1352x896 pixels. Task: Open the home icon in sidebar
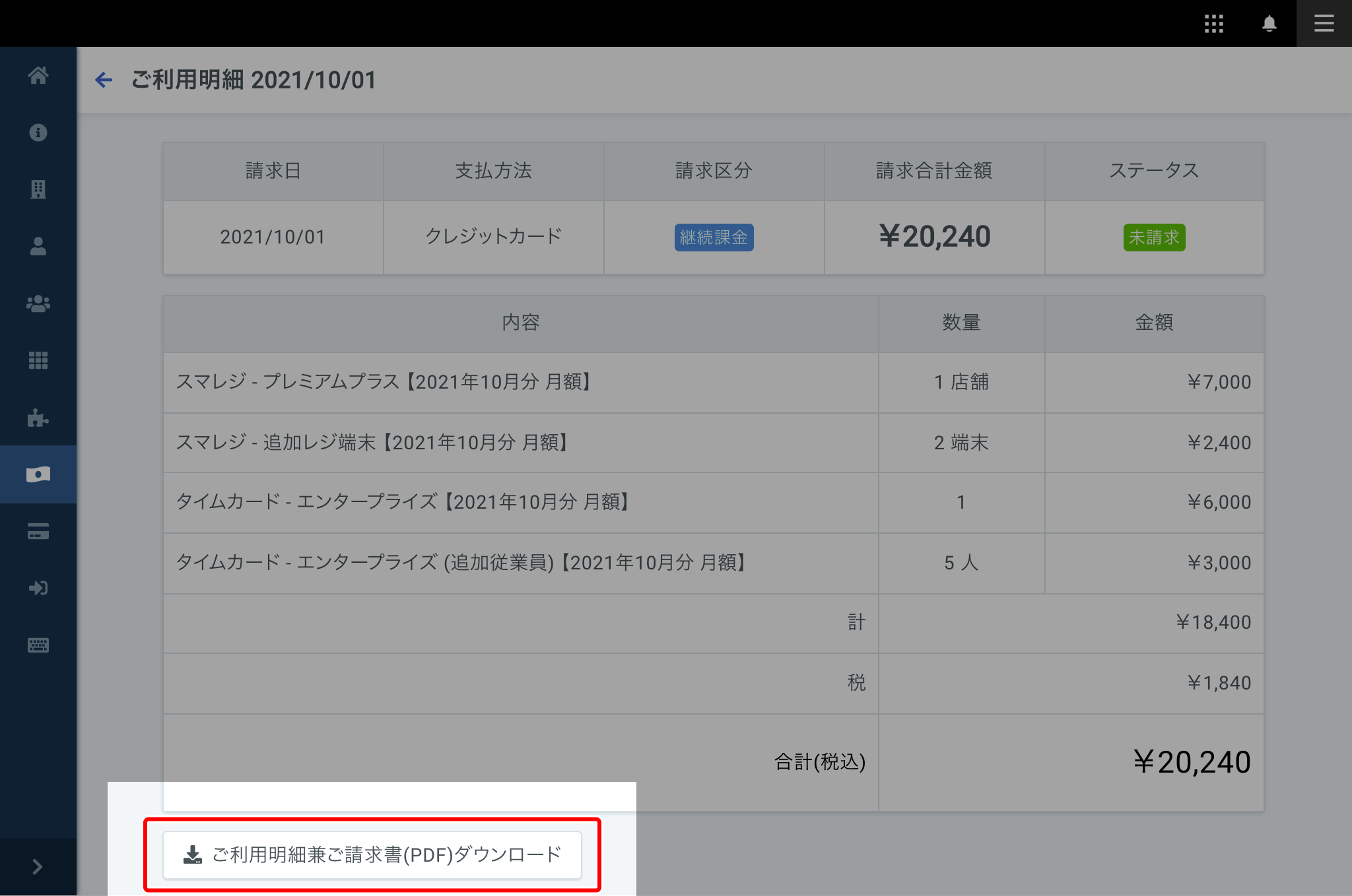tap(38, 75)
